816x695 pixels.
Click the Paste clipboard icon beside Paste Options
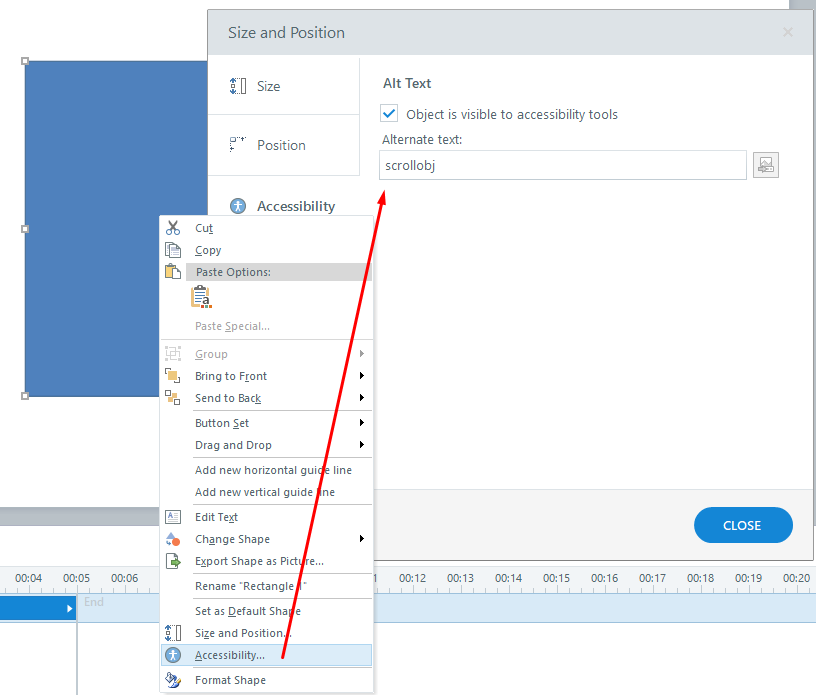(x=173, y=272)
